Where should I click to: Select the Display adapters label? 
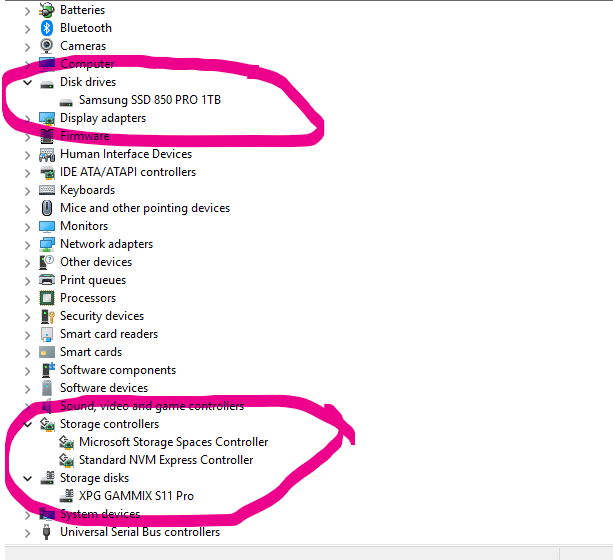[103, 118]
